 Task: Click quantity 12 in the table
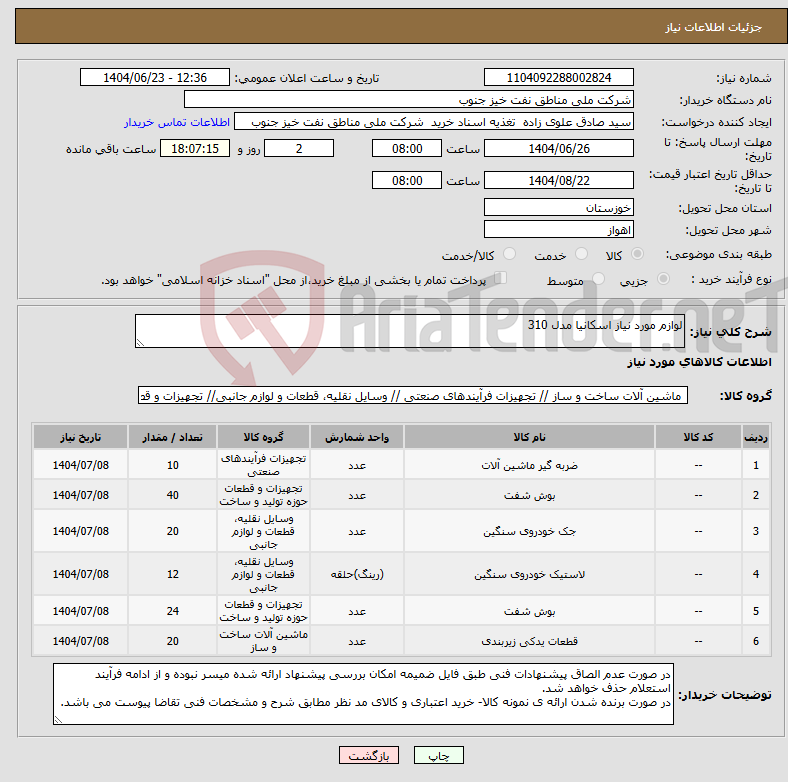tap(172, 574)
